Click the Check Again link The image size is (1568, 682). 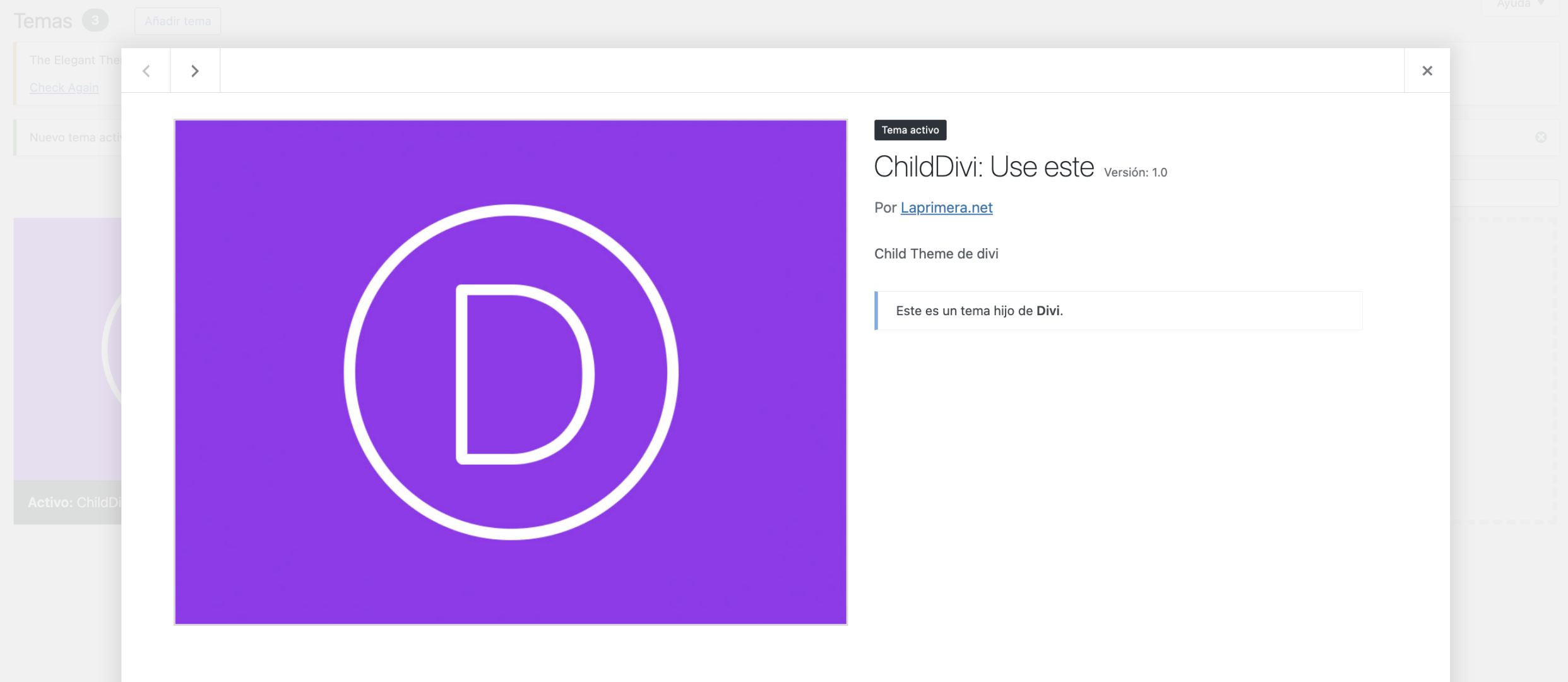(x=64, y=88)
